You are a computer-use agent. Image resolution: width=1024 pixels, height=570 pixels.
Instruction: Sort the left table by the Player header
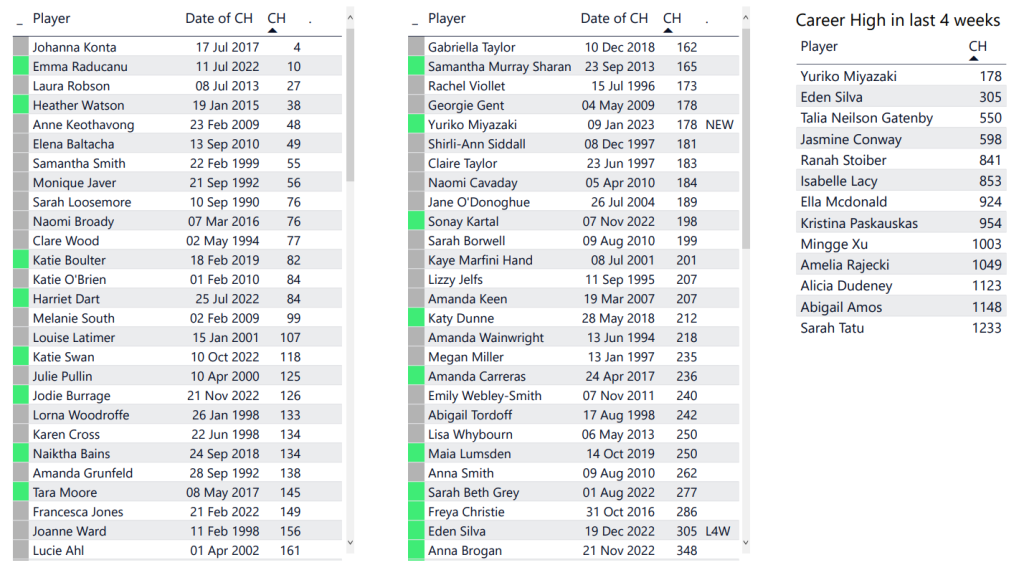(51, 19)
